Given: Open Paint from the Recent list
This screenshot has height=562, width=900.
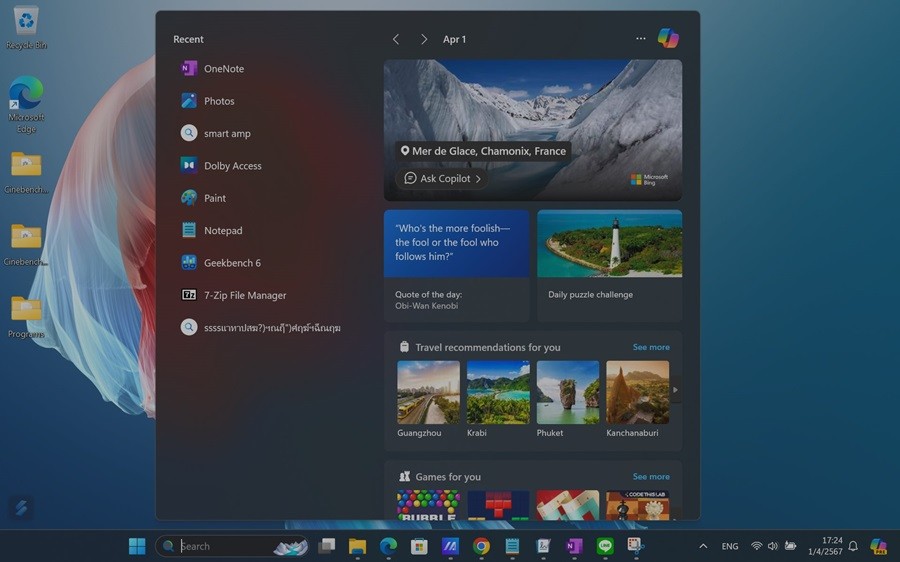Looking at the screenshot, I should 215,198.
